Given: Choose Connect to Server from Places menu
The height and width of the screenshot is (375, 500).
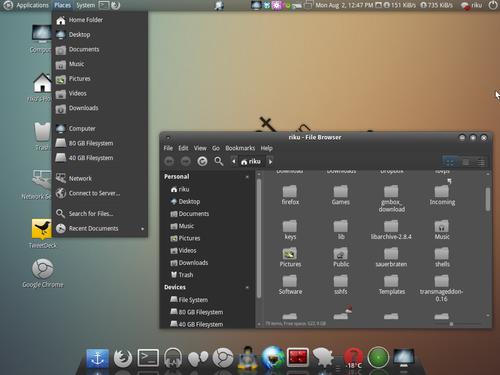Looking at the screenshot, I should point(100,193).
